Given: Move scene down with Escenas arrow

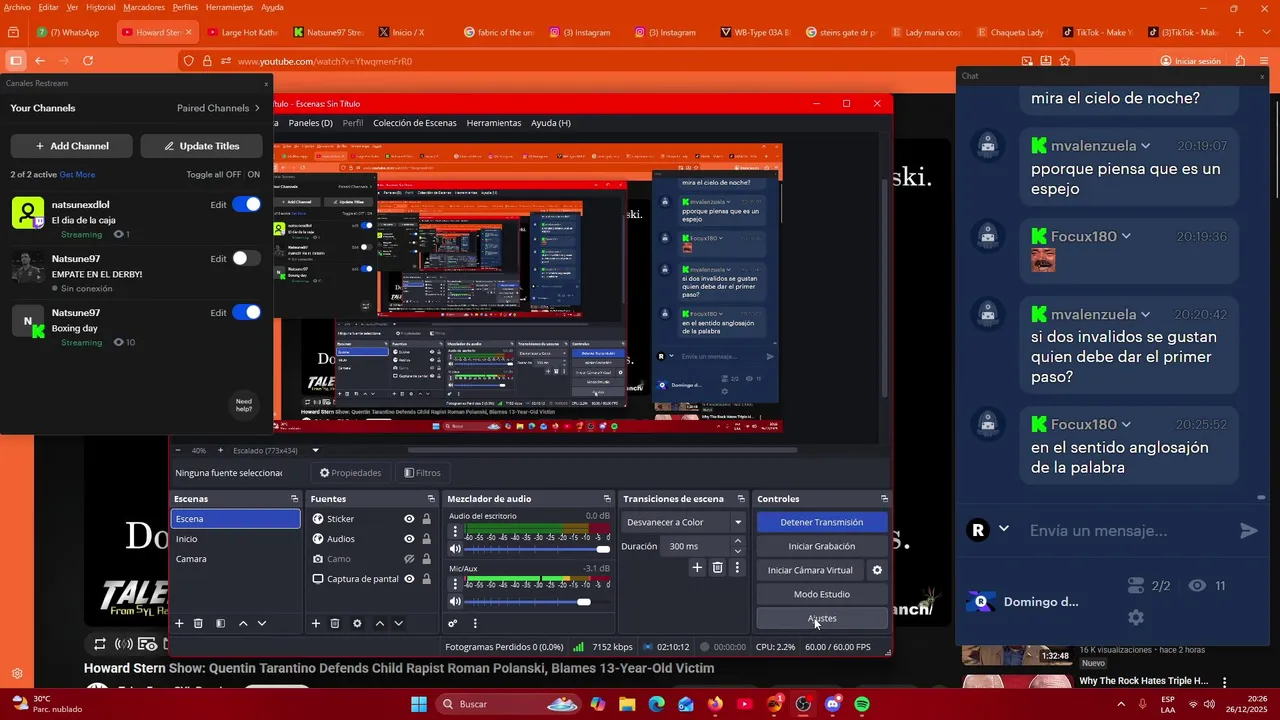Looking at the screenshot, I should coord(262,623).
